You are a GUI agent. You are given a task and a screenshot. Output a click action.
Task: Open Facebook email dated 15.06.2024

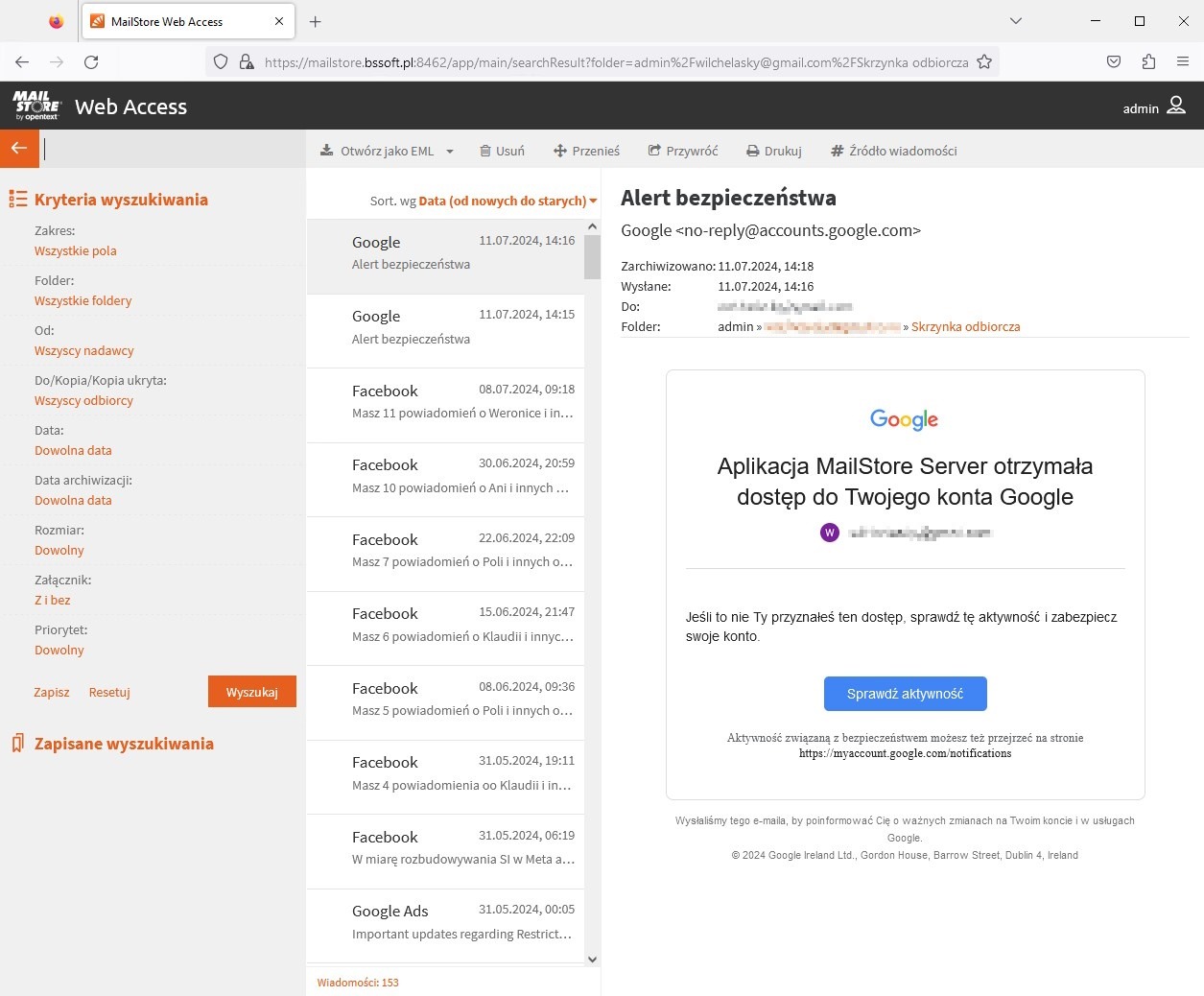(x=445, y=628)
